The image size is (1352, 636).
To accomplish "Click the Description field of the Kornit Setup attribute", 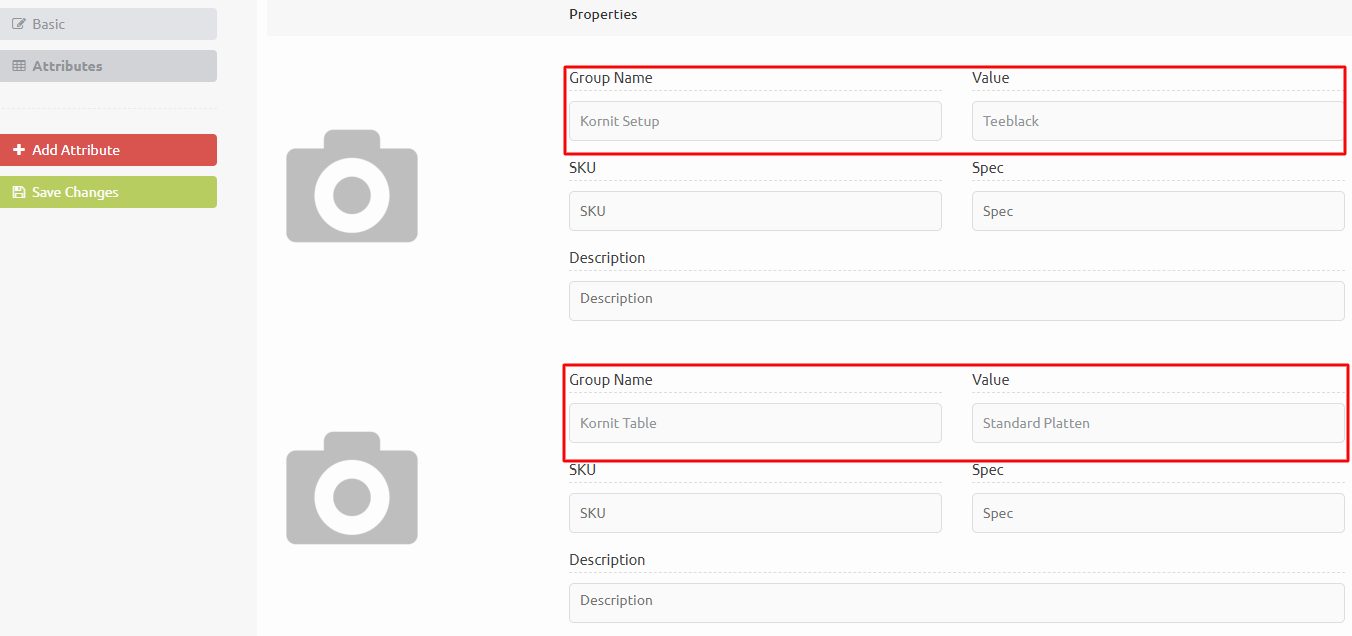I will [957, 301].
